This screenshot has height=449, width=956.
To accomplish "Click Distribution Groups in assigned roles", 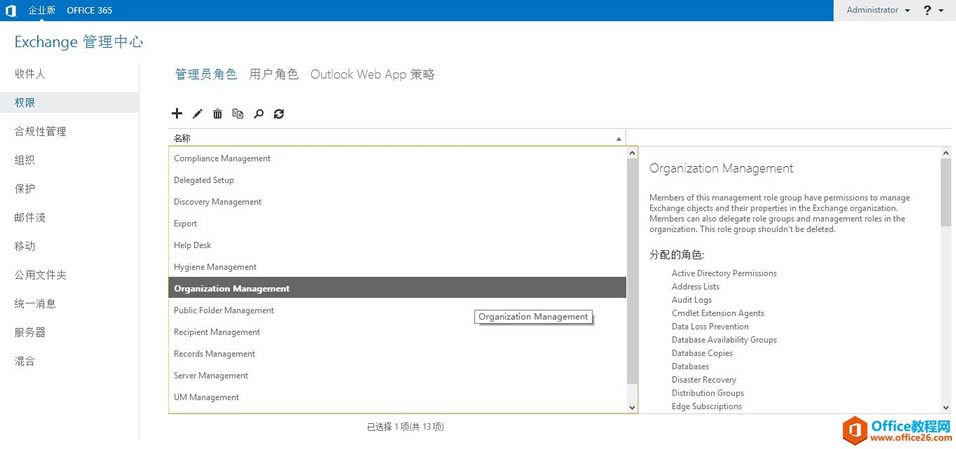I will (x=708, y=393).
